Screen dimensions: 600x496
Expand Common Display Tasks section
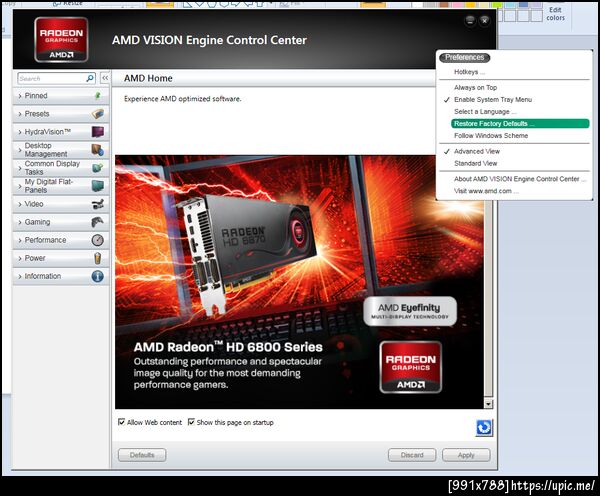[x=61, y=168]
